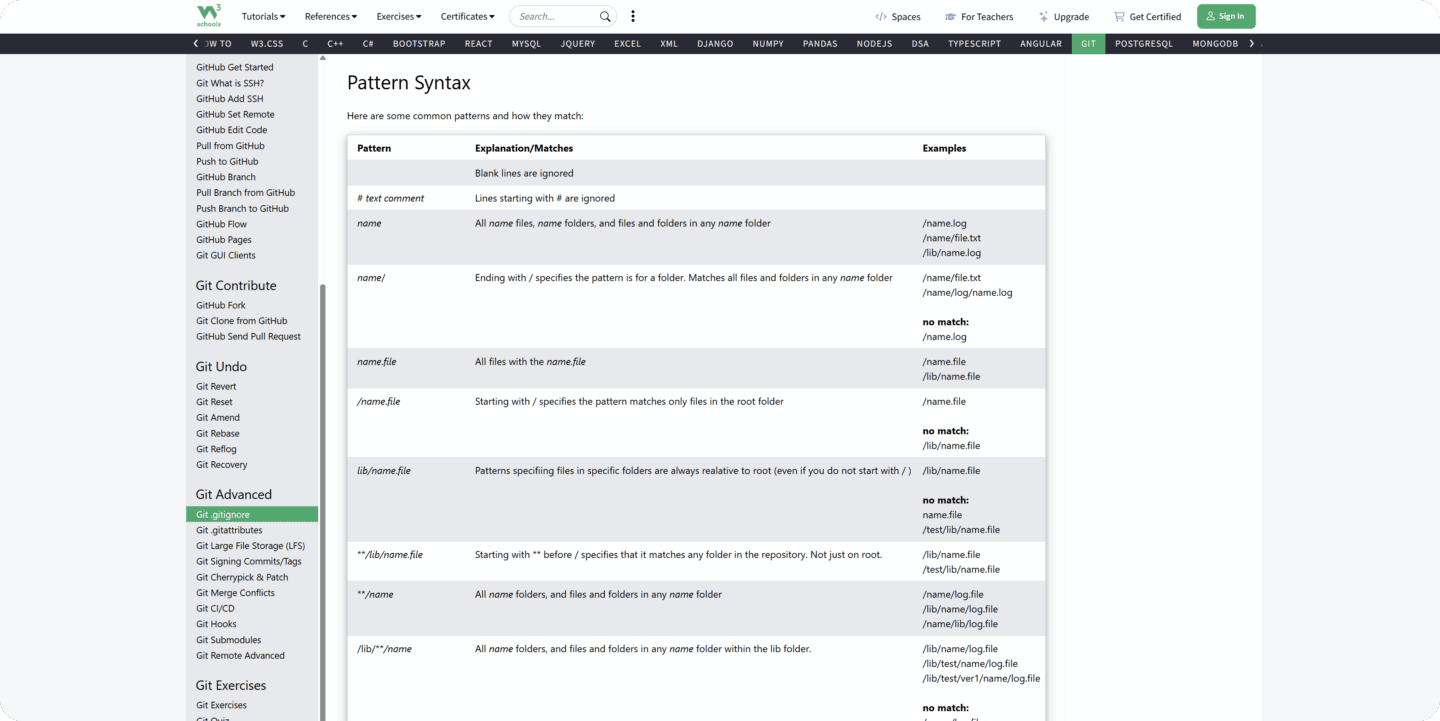Screen dimensions: 1440x721
Task: Switch to the W3.CSS topic
Action: [267, 44]
